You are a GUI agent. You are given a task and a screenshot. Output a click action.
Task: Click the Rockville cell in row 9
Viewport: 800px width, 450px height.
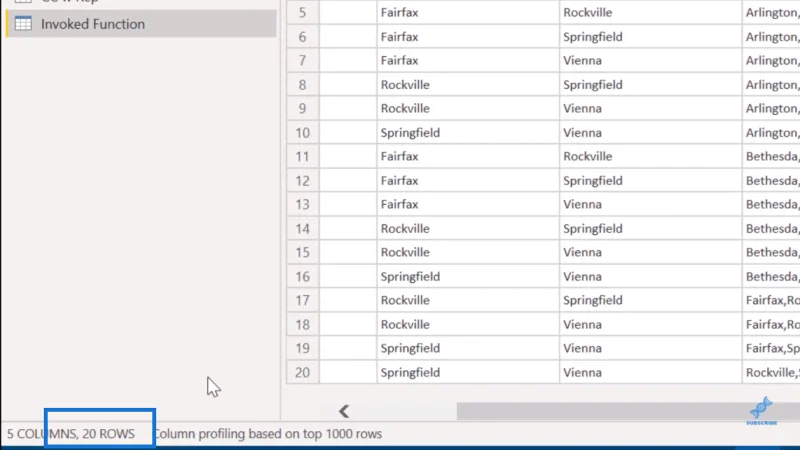click(468, 108)
